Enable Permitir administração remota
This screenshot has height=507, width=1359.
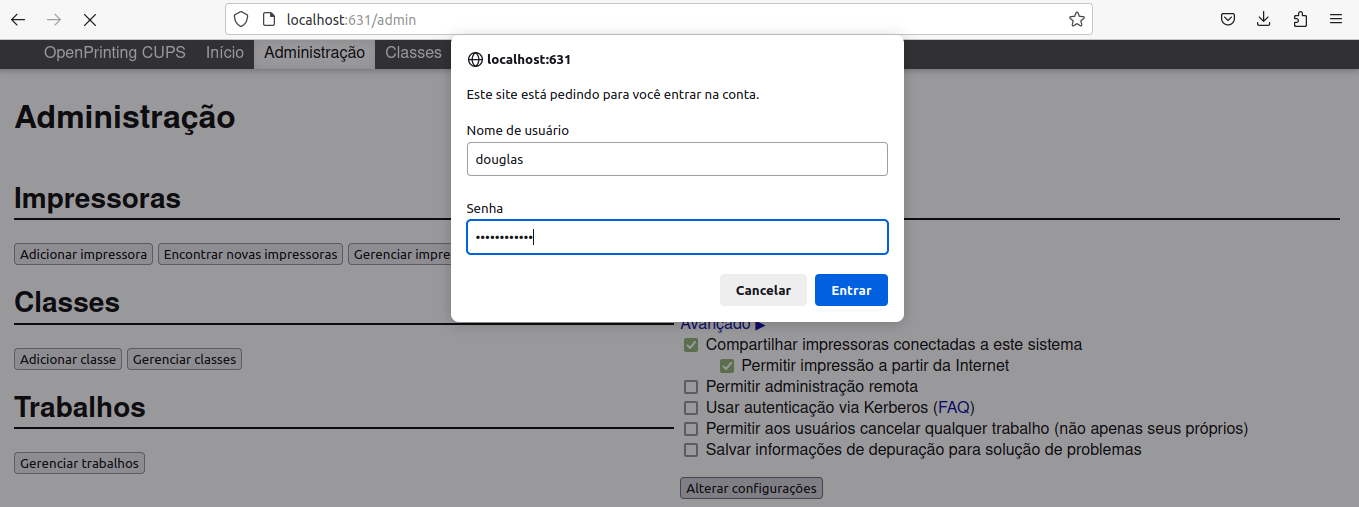tap(691, 387)
